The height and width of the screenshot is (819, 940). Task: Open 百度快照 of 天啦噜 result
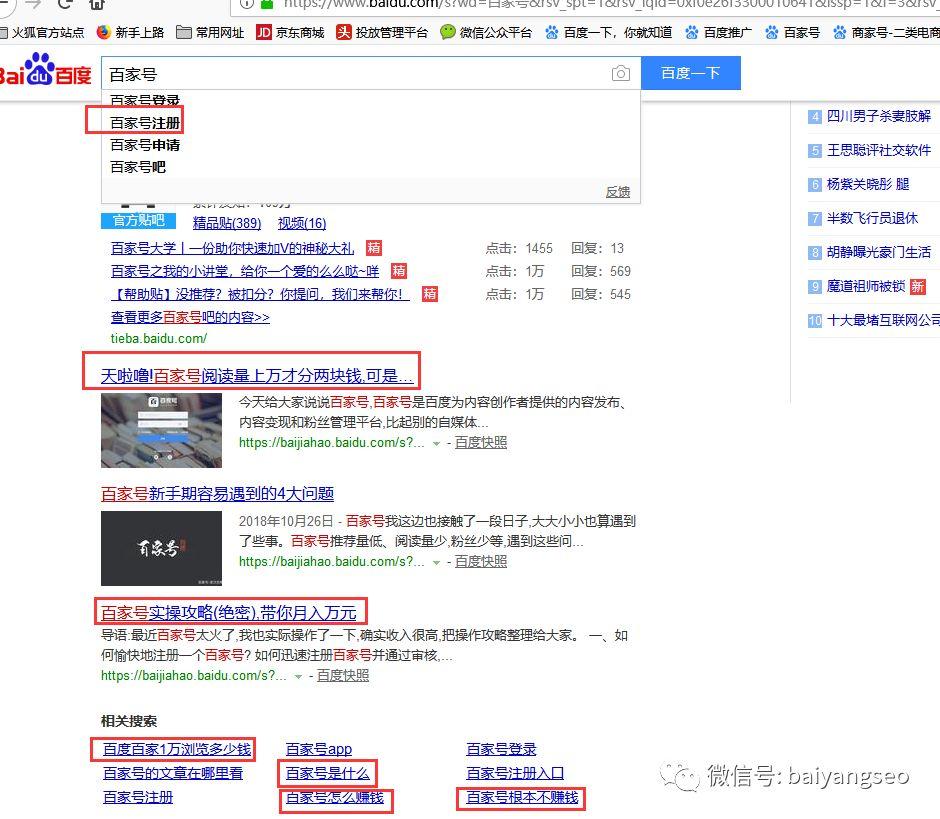(x=481, y=442)
